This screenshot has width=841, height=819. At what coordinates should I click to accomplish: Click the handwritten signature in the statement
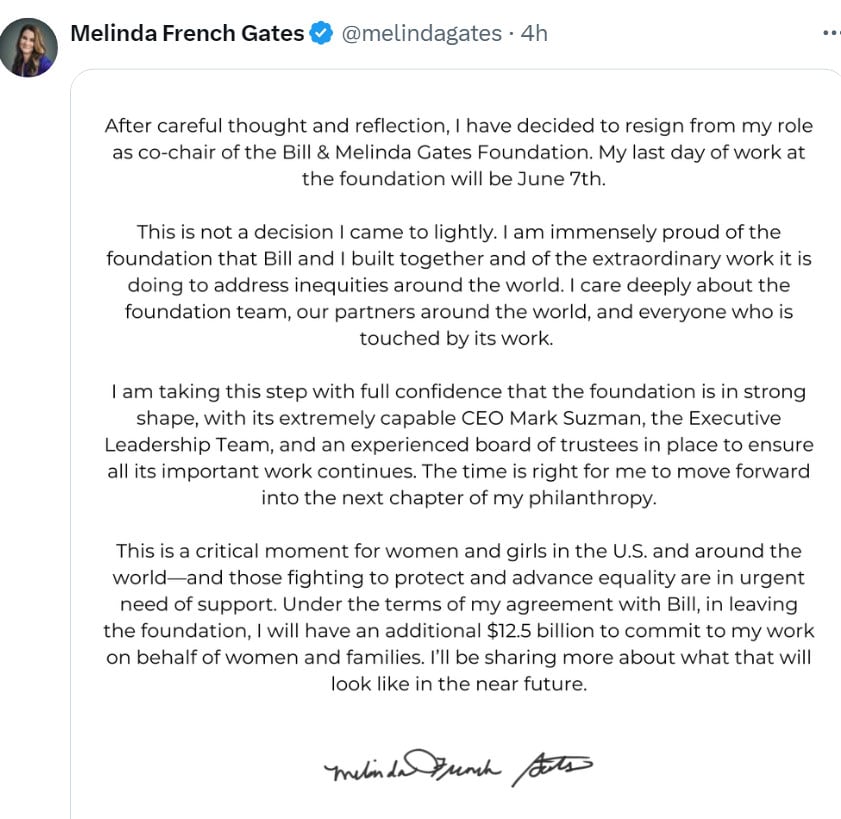pos(459,769)
